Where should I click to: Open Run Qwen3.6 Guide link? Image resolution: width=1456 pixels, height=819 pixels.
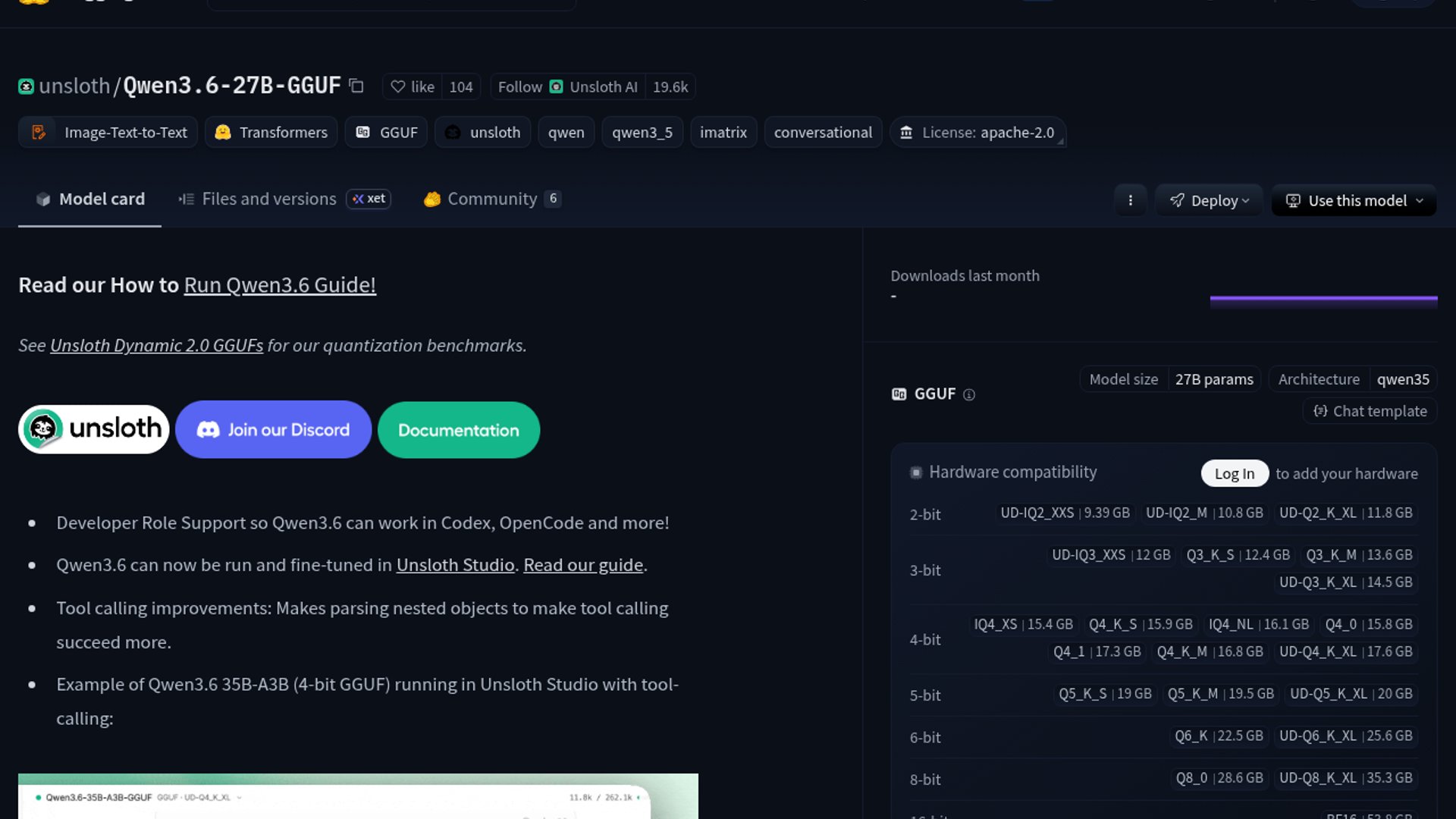280,285
